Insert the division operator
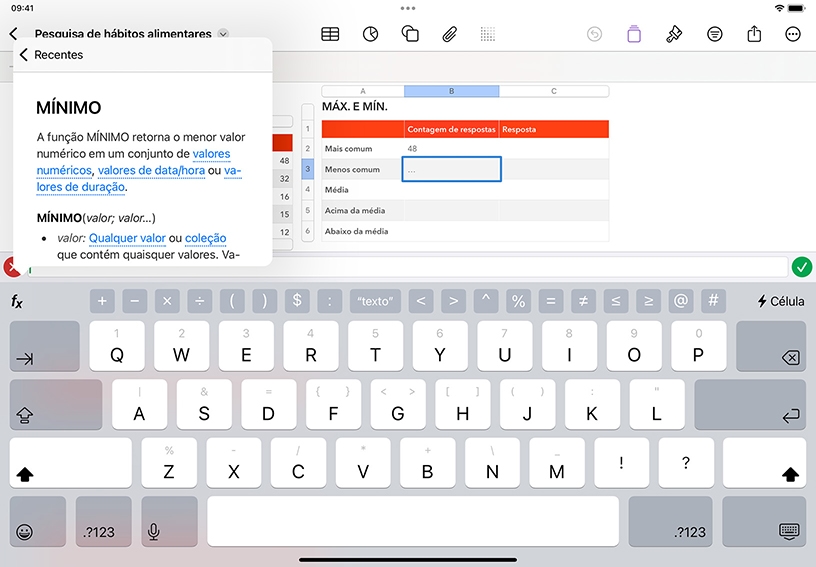 pos(199,301)
